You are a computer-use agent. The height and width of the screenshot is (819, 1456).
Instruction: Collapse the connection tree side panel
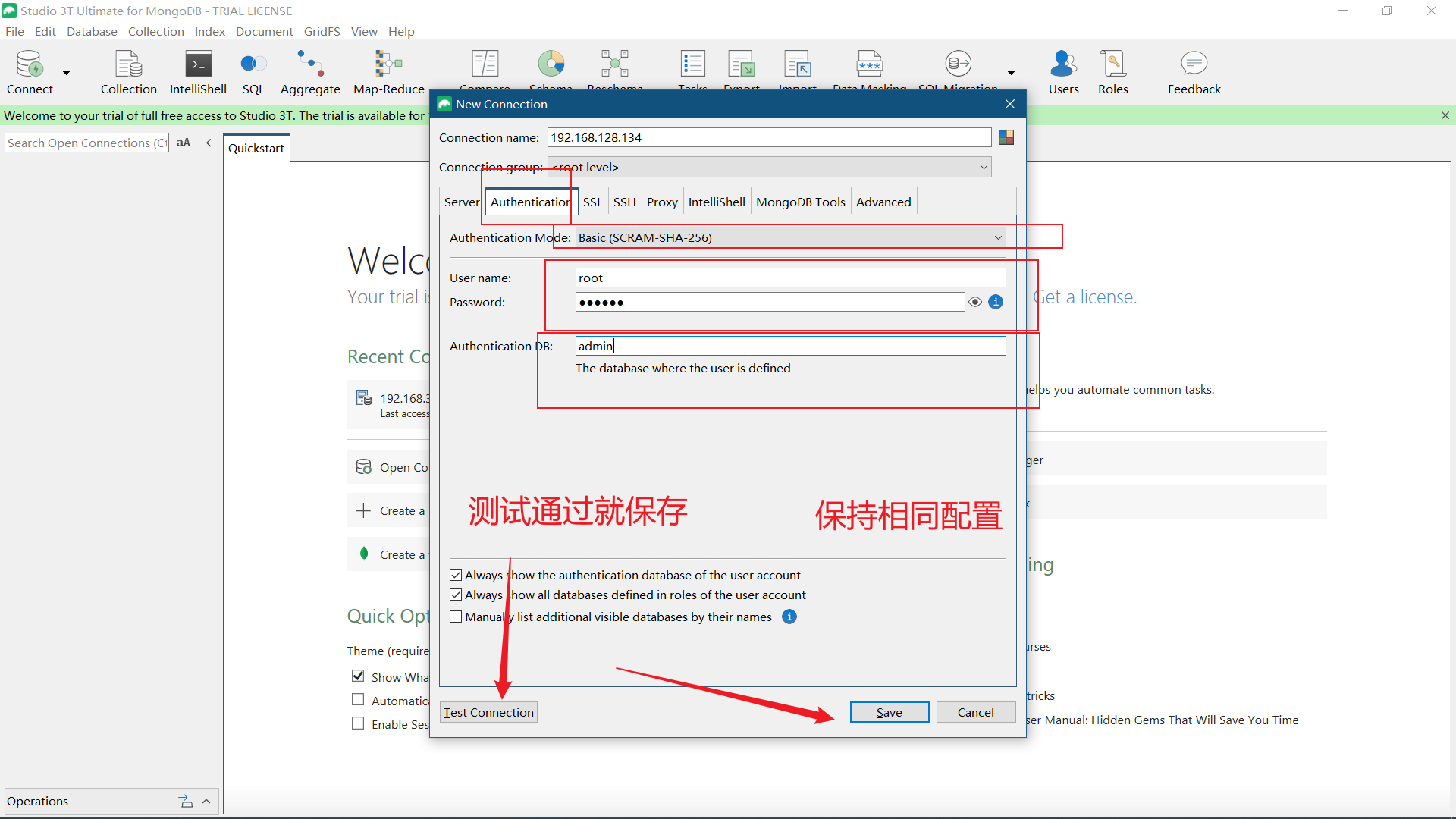[209, 143]
